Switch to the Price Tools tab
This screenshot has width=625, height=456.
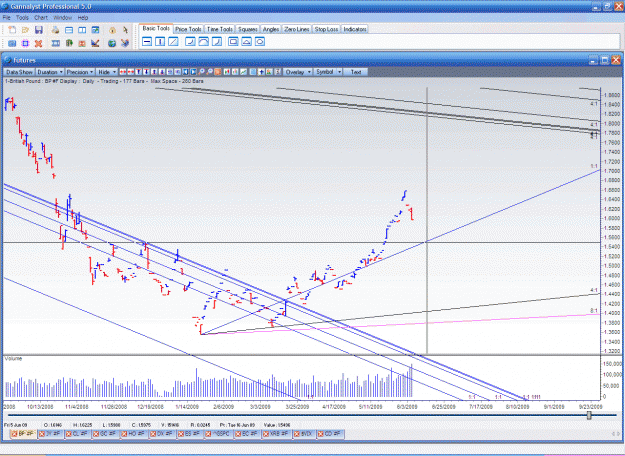pyautogui.click(x=188, y=29)
